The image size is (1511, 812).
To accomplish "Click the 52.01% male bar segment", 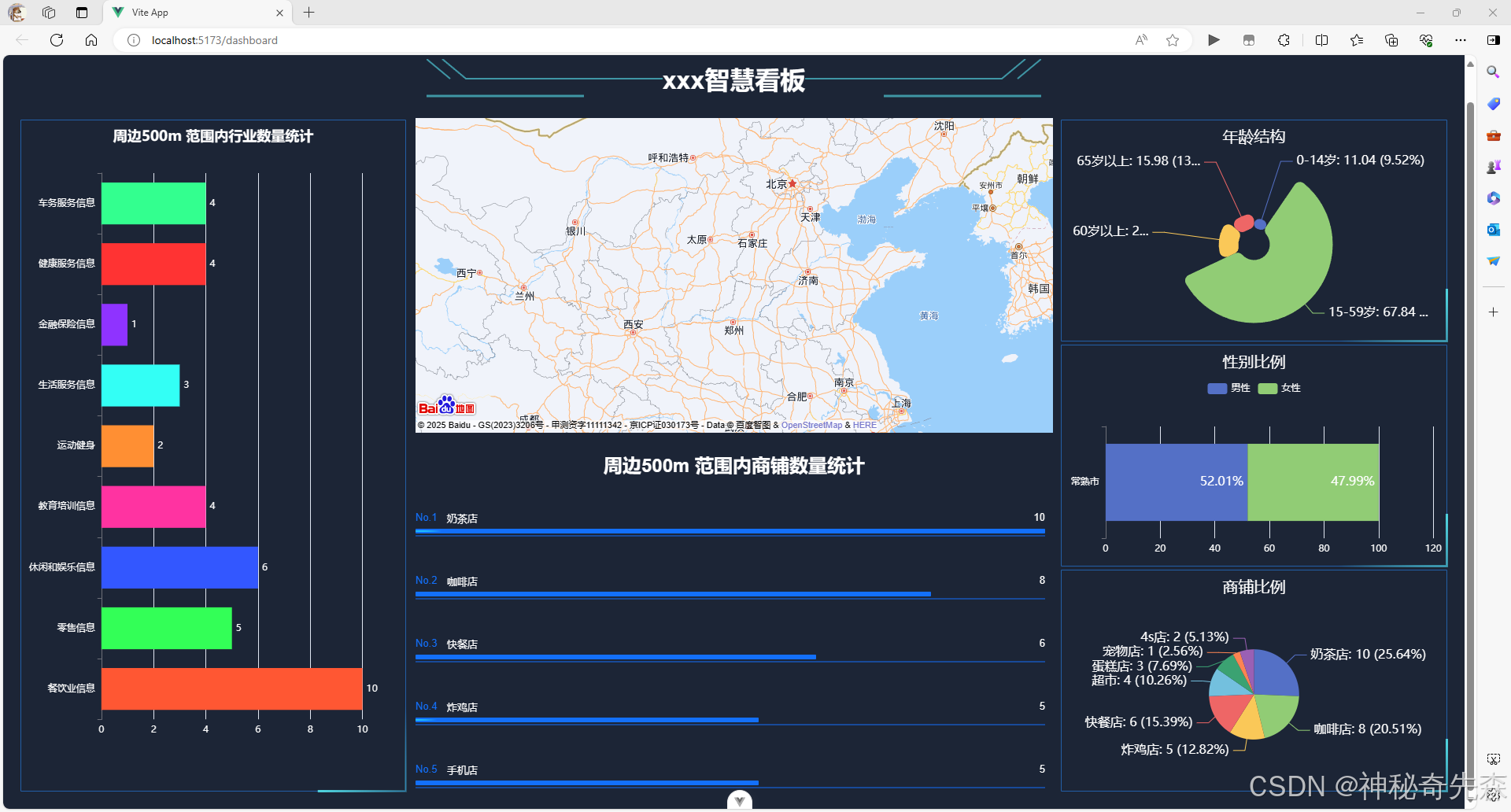I will tap(1177, 482).
